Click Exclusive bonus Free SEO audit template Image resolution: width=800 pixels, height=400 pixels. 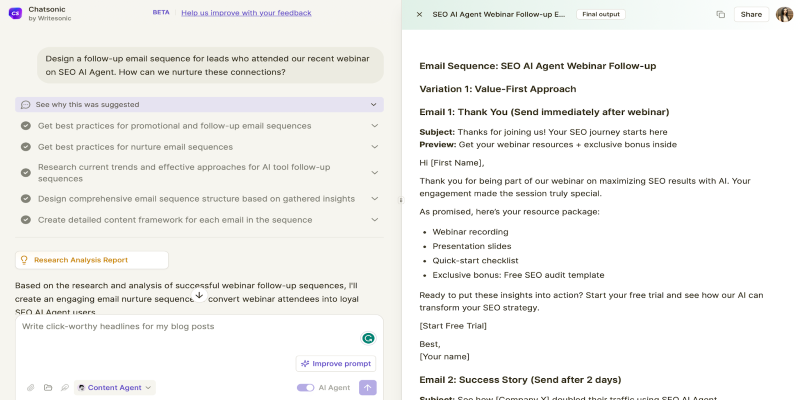pyautogui.click(x=518, y=275)
